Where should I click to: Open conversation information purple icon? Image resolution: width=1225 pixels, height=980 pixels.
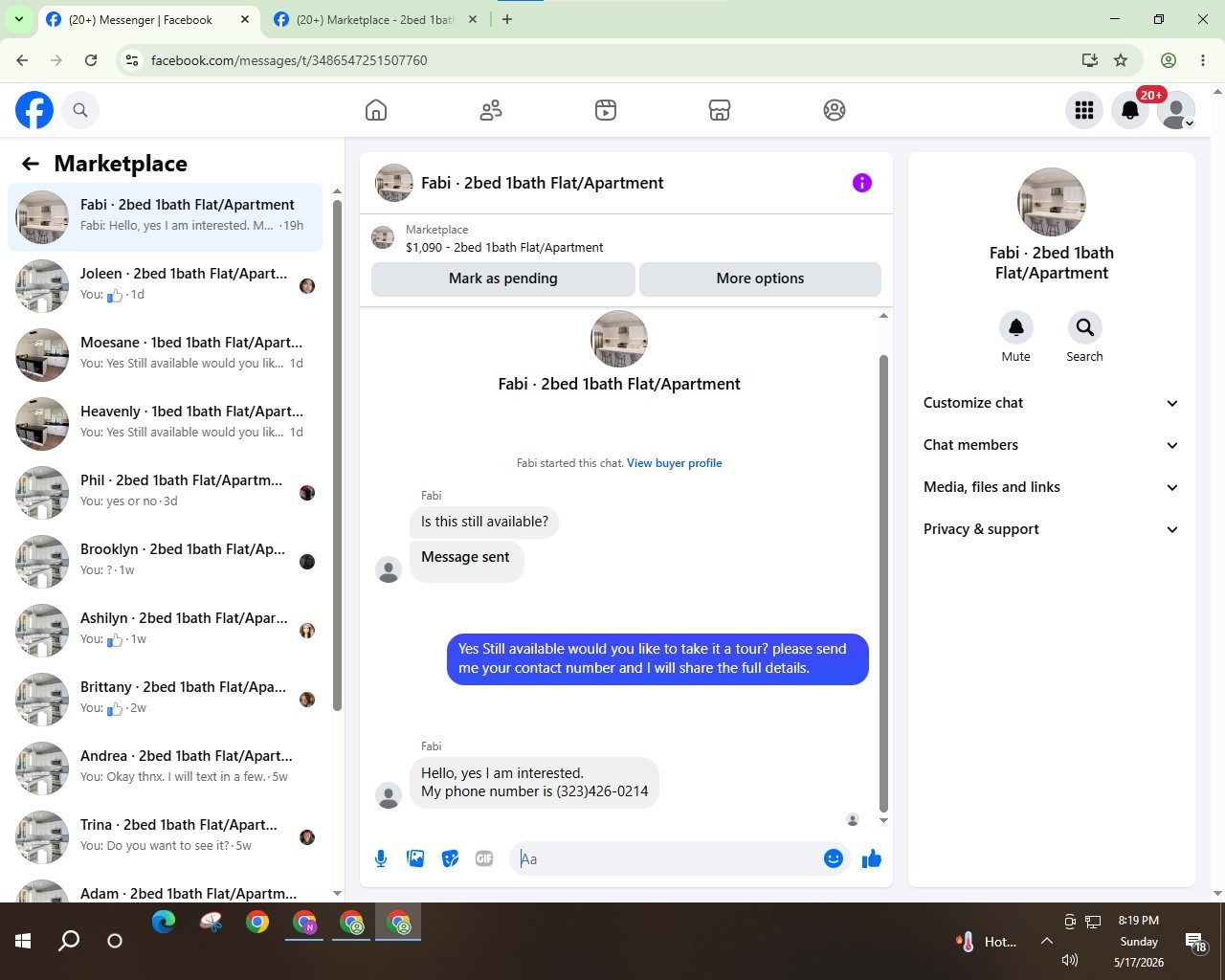click(862, 183)
